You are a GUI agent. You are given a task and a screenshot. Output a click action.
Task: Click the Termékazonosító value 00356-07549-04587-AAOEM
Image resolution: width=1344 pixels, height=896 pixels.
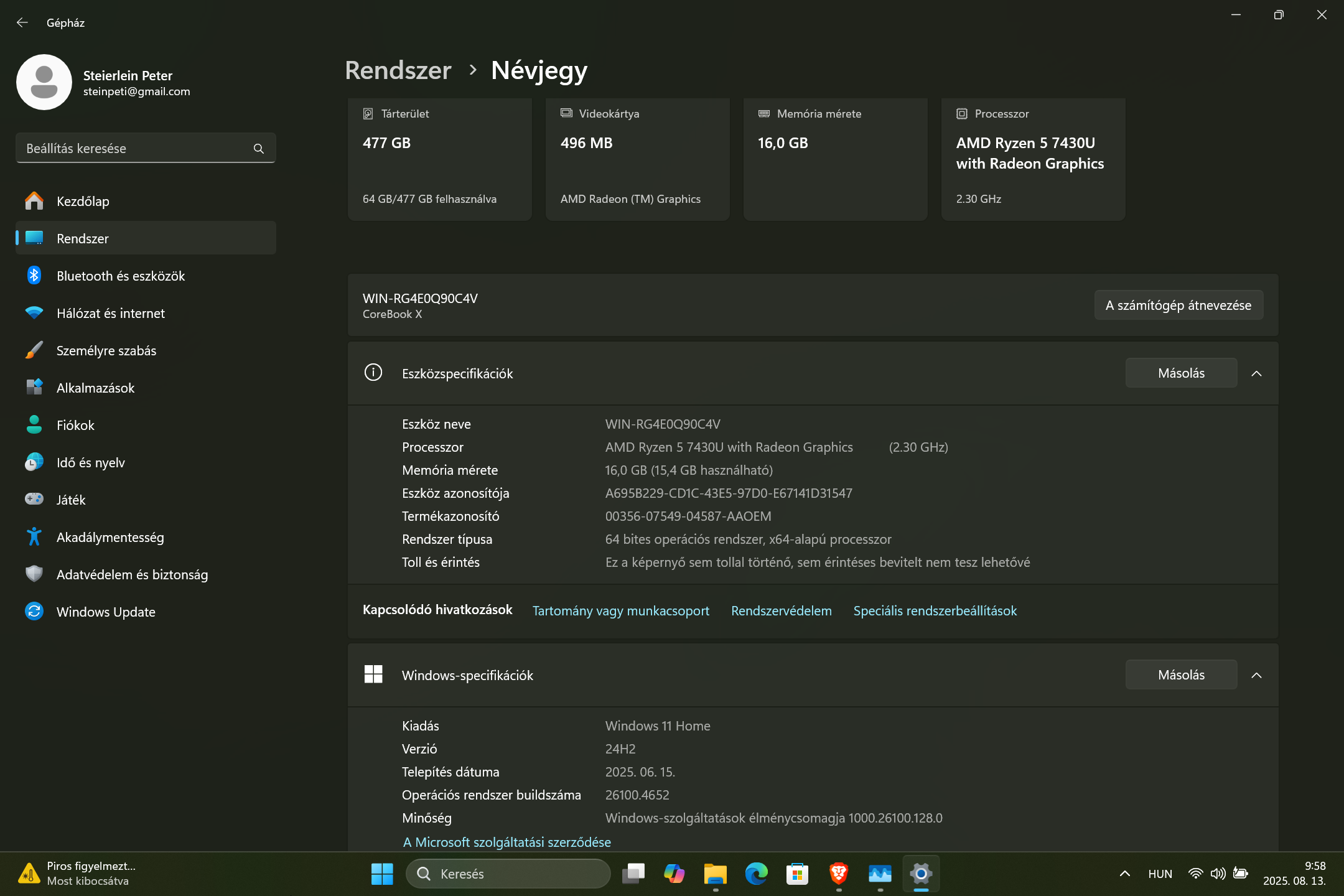[x=688, y=516]
